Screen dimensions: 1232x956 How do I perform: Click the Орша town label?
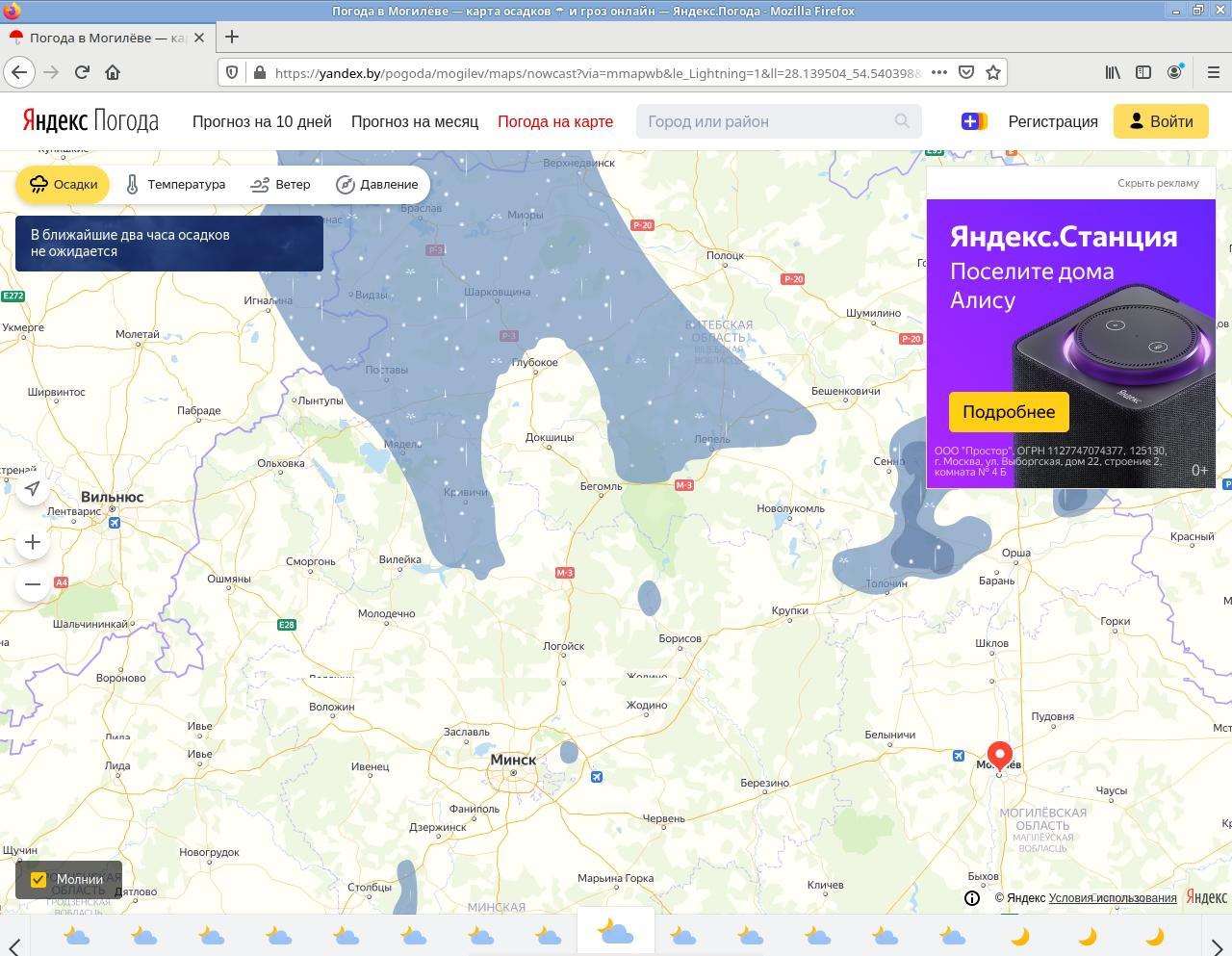point(1016,553)
